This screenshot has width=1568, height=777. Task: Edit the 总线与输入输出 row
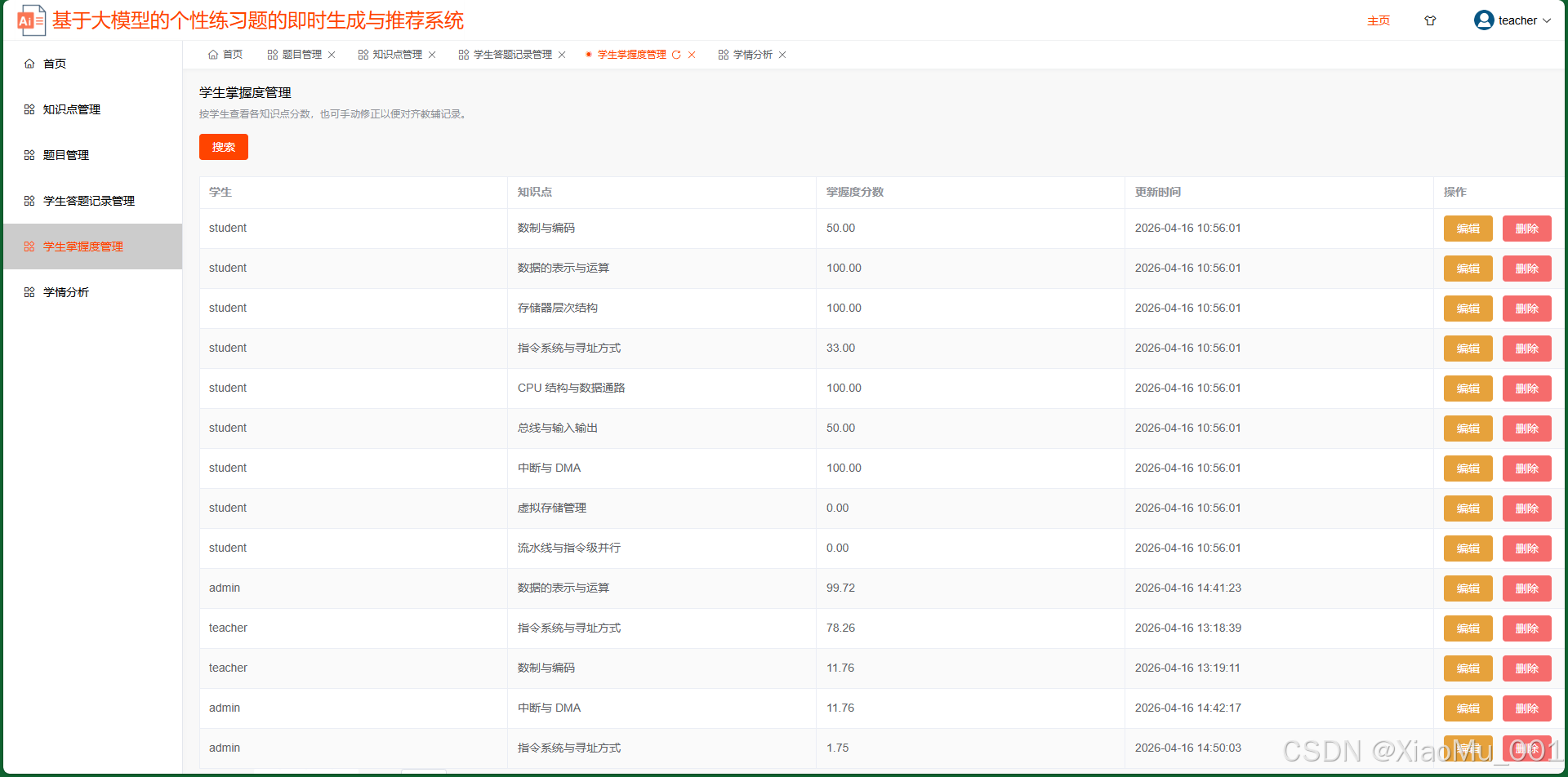click(x=1468, y=428)
